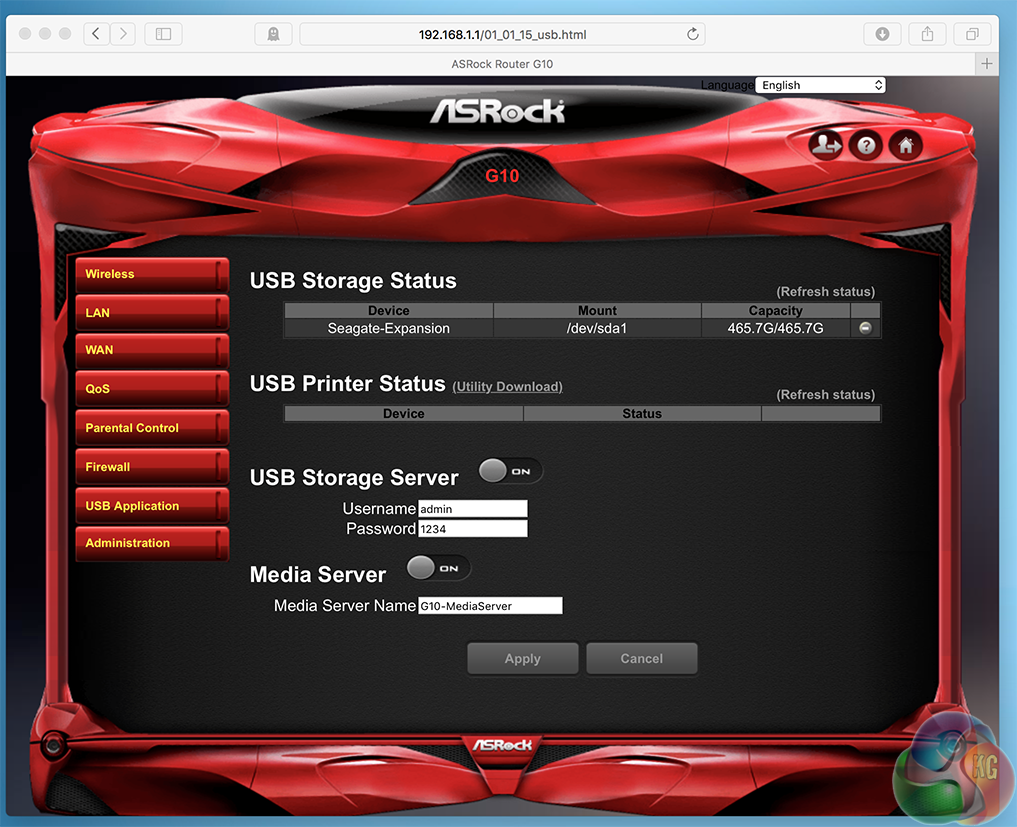Click the Media Server Name field
Screen dimensions: 1017x827
(x=490, y=606)
